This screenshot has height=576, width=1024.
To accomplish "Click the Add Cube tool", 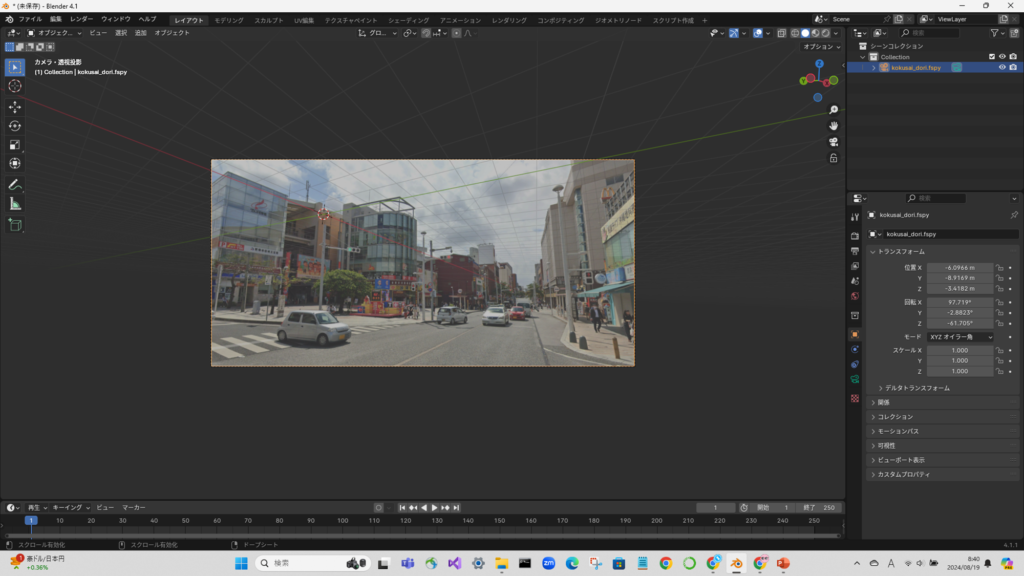I will click(15, 225).
